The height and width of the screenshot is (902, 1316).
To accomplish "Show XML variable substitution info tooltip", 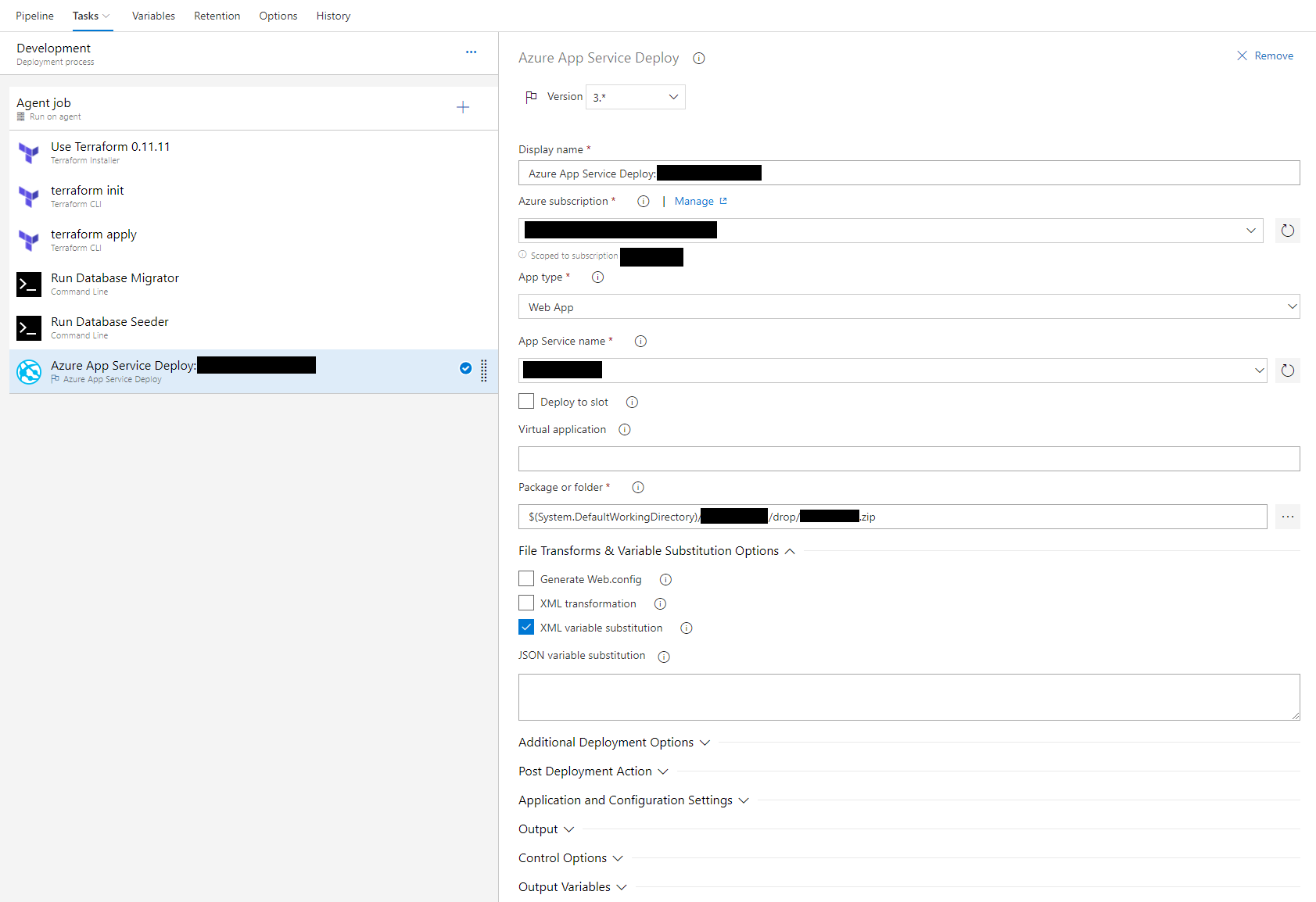I will coord(687,628).
